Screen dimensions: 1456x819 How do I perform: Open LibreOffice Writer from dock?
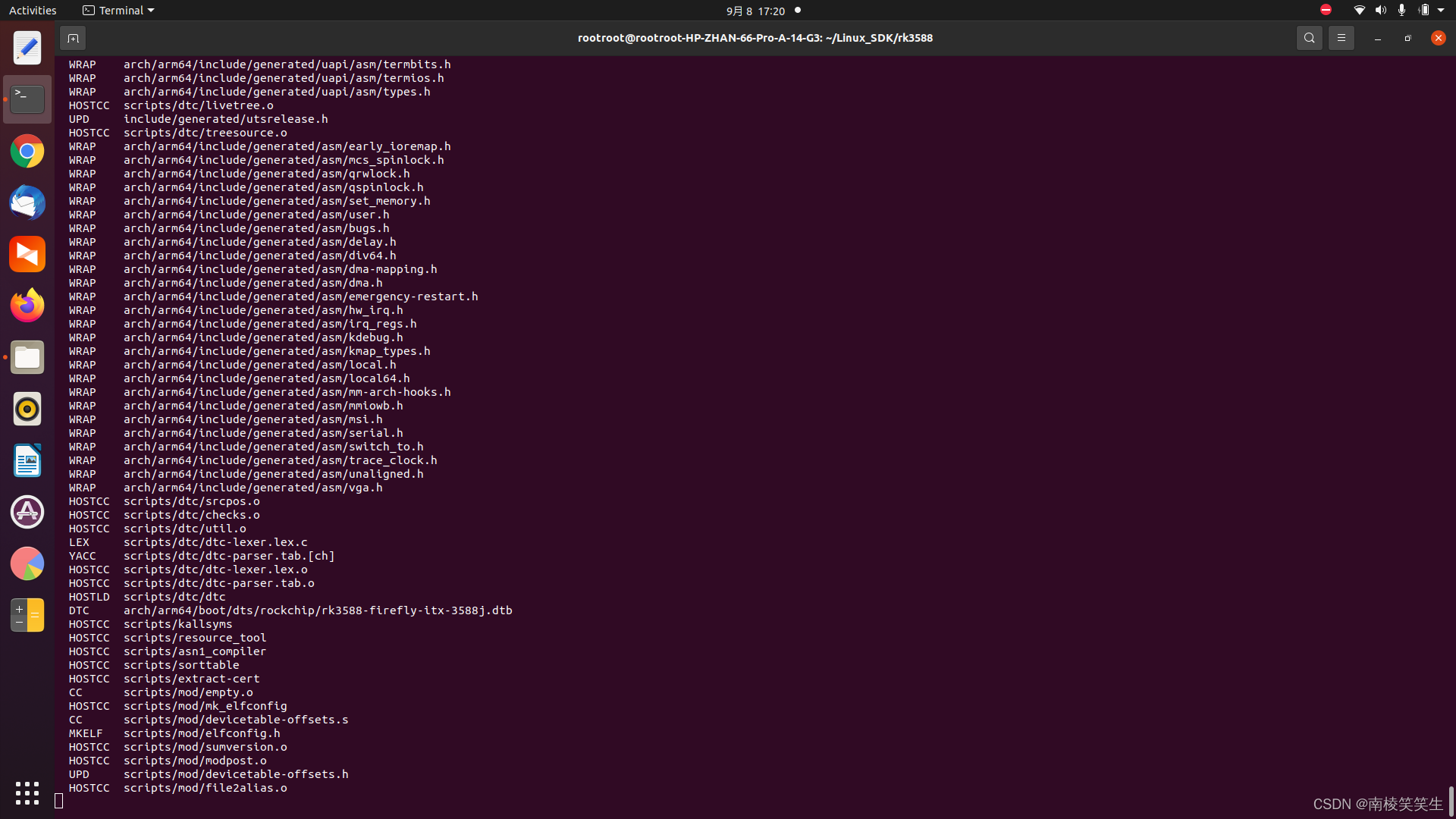[x=27, y=461]
